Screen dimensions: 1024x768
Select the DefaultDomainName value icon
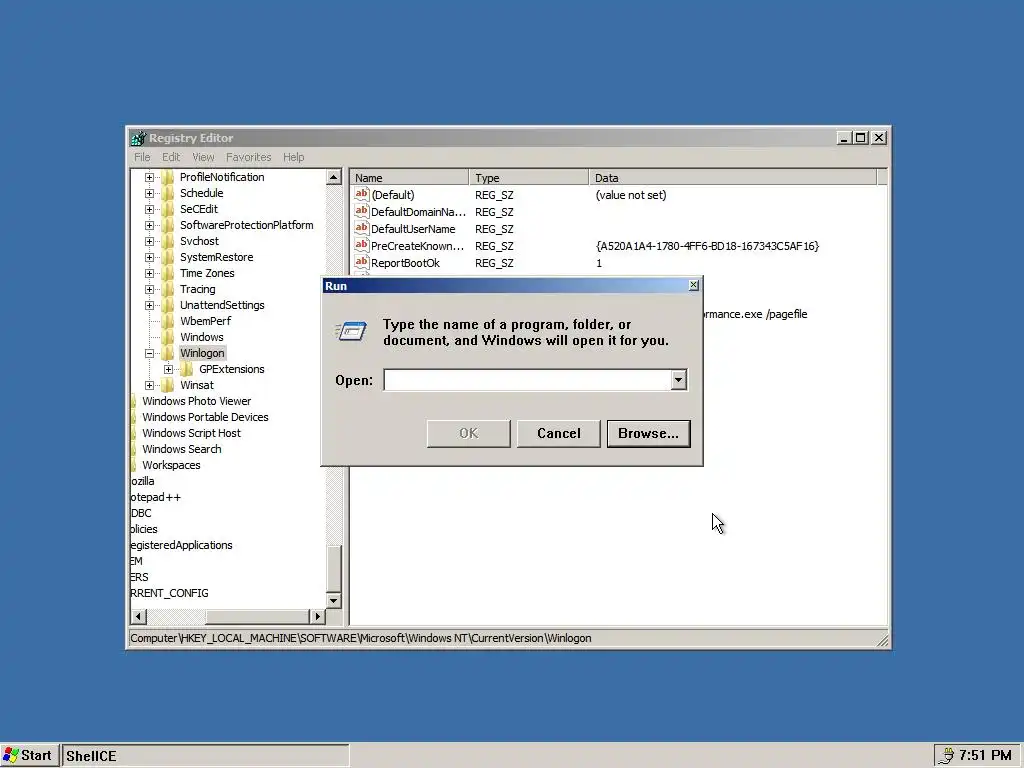(x=362, y=212)
